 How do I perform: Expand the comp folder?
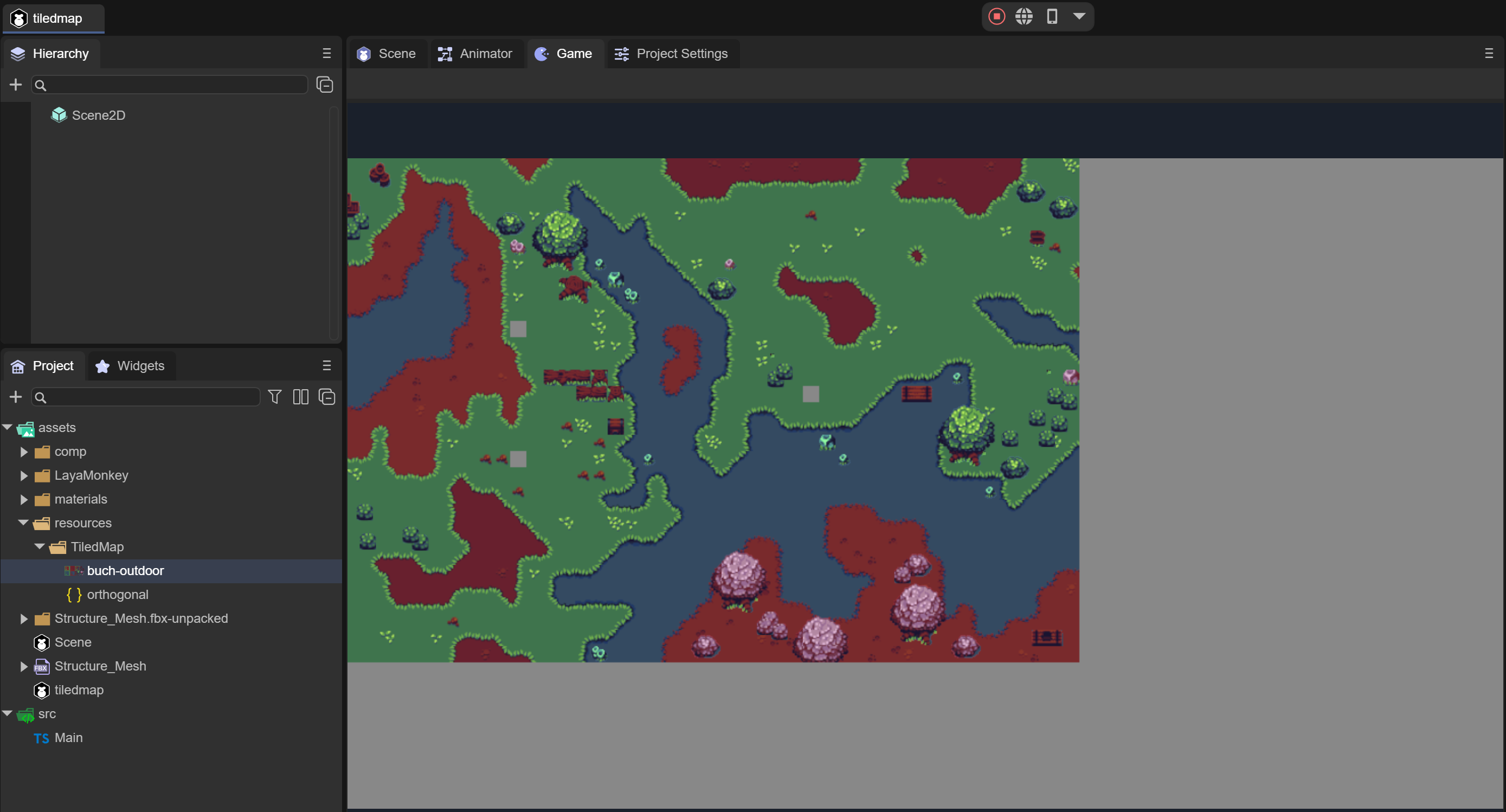(x=24, y=452)
